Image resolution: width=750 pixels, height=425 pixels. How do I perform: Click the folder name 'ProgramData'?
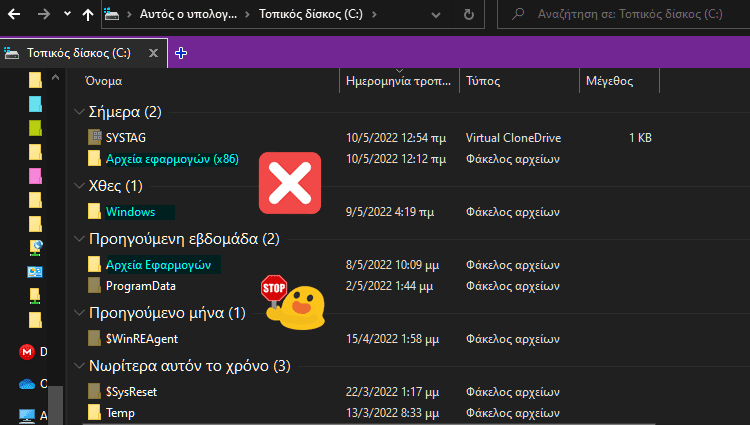coord(141,286)
